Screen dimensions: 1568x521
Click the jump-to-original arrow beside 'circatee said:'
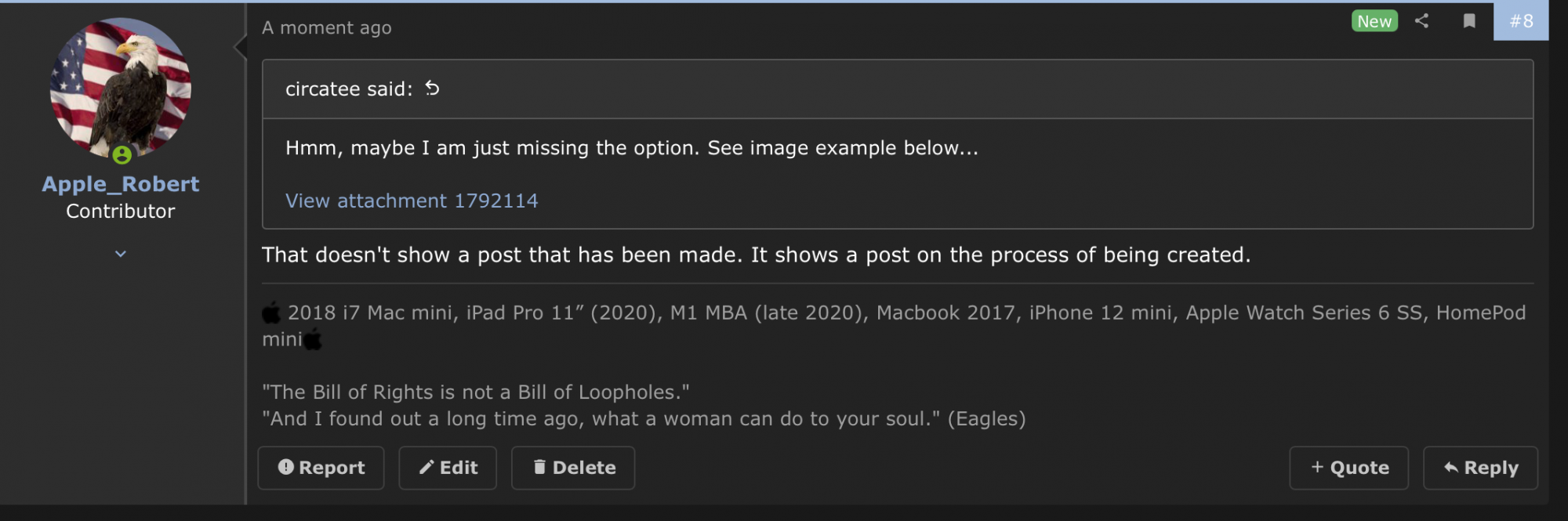(x=432, y=89)
